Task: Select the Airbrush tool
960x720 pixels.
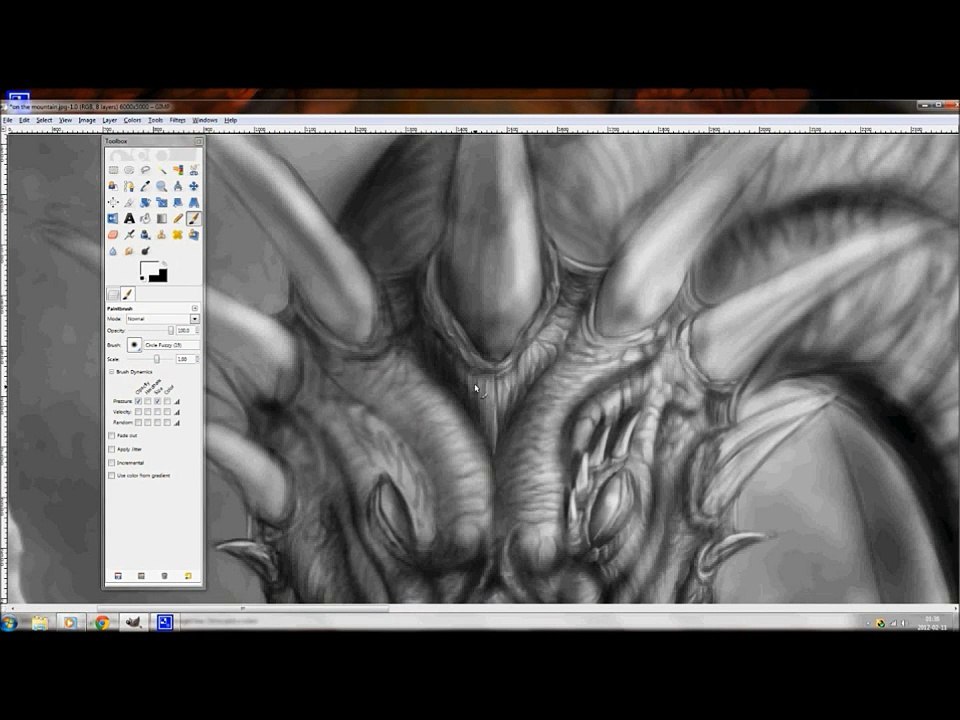Action: (x=129, y=234)
